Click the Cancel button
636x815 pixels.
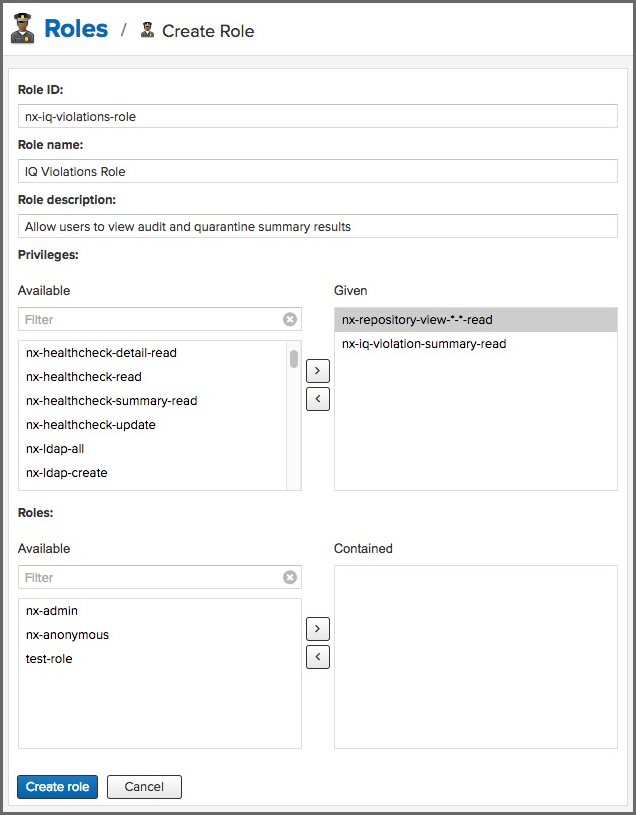(144, 787)
